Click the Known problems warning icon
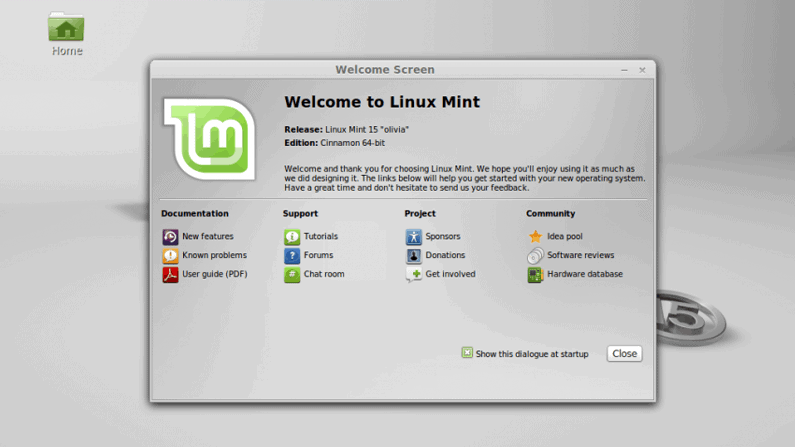 pos(170,255)
